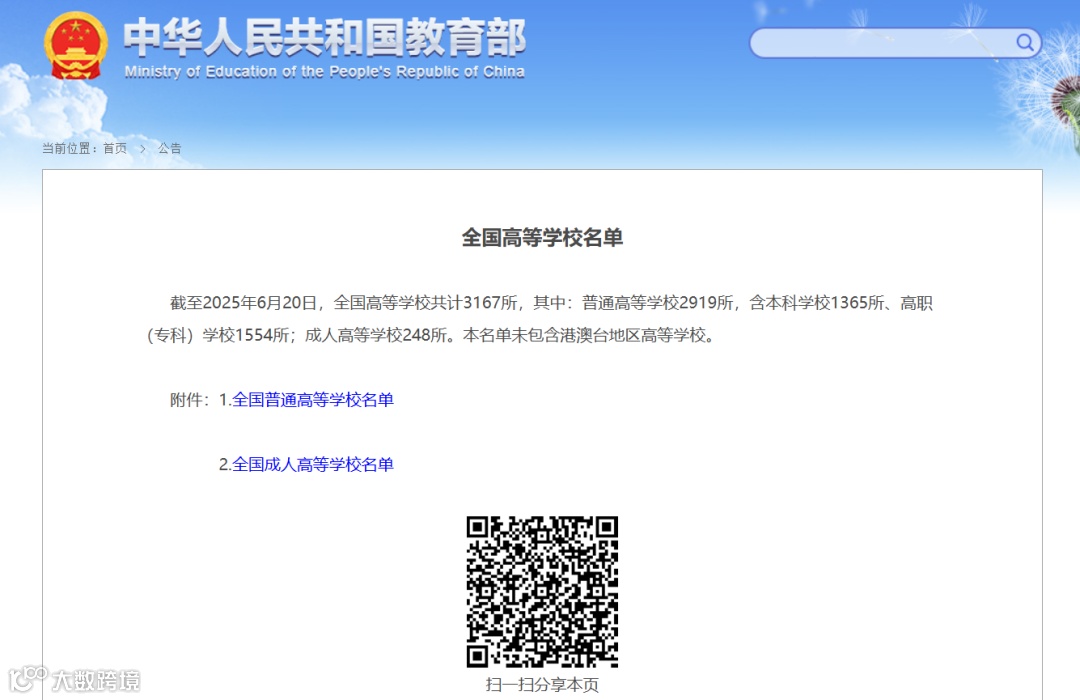Screen dimensions: 1080x700
Task: Click the 附件 label text
Action: (189, 400)
